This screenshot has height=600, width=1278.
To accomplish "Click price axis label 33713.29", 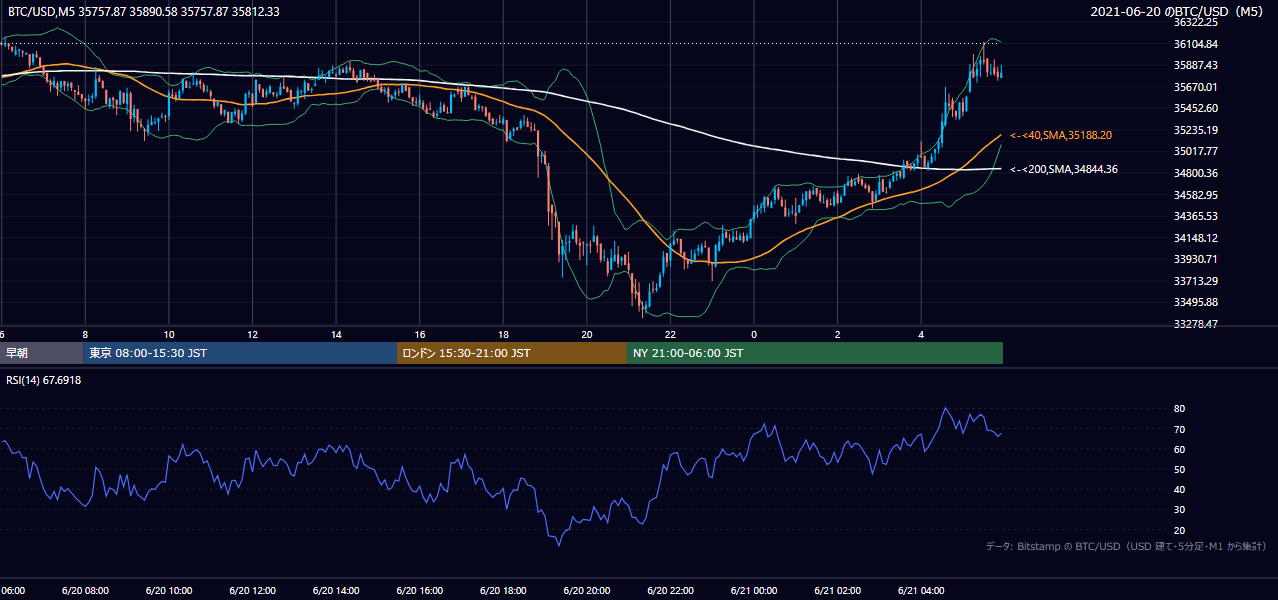I will tap(1196, 281).
